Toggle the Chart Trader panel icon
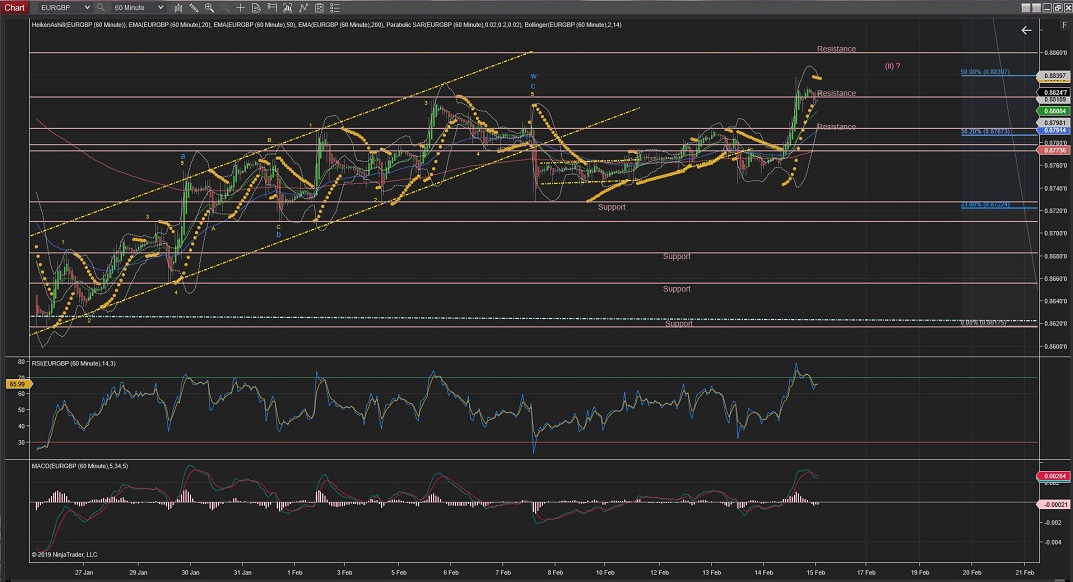1073x582 pixels. 272,7
